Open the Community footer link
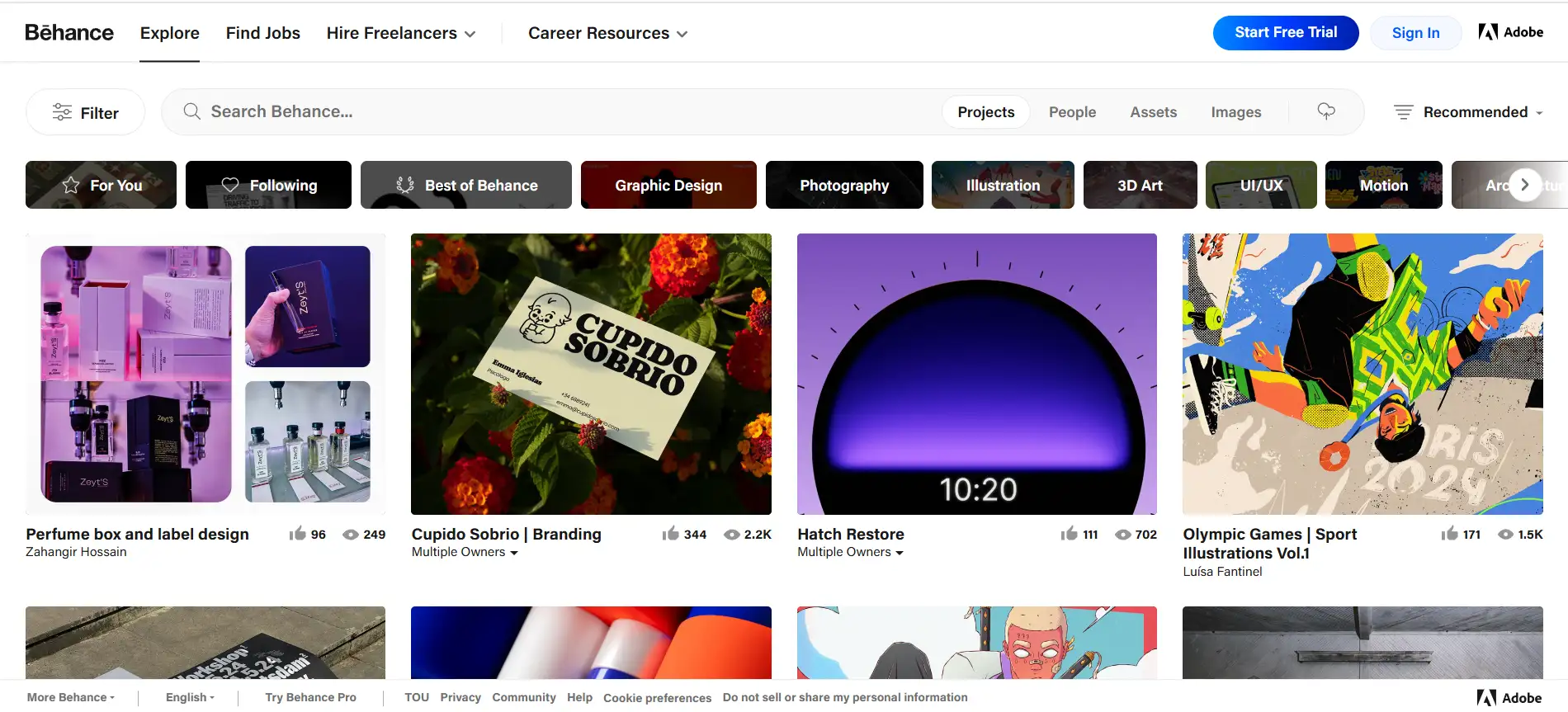1568x712 pixels. pos(524,697)
